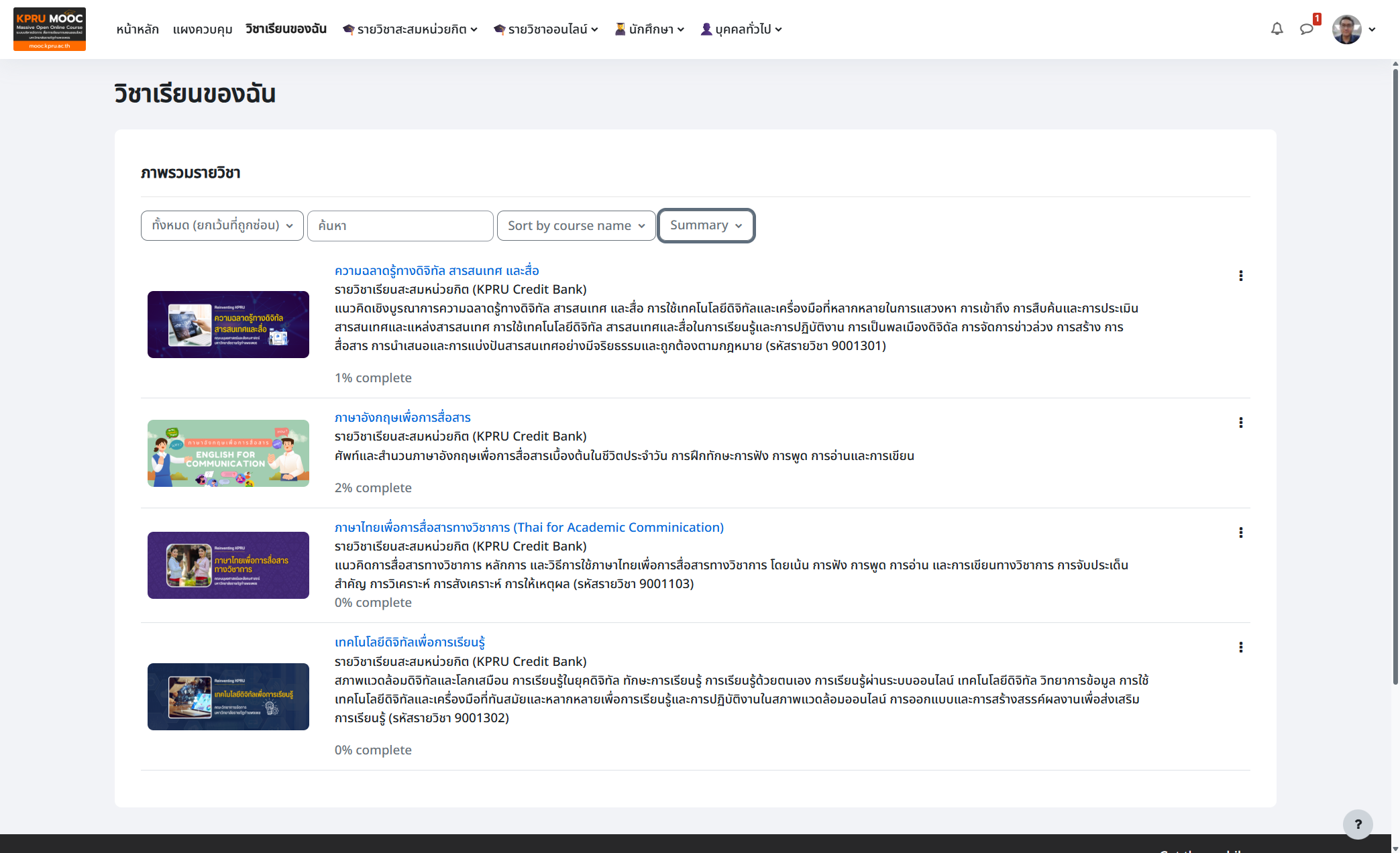Open actions menu for เทคโนโลยีดิจิทัลเพื่อการเรียนรู้ course
This screenshot has width=1400, height=853.
coord(1240,647)
